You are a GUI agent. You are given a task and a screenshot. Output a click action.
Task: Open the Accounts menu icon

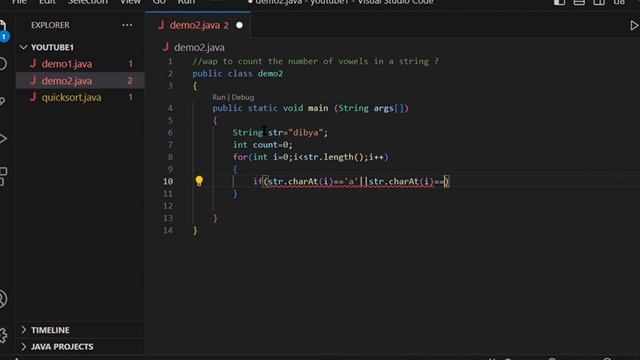[3, 299]
